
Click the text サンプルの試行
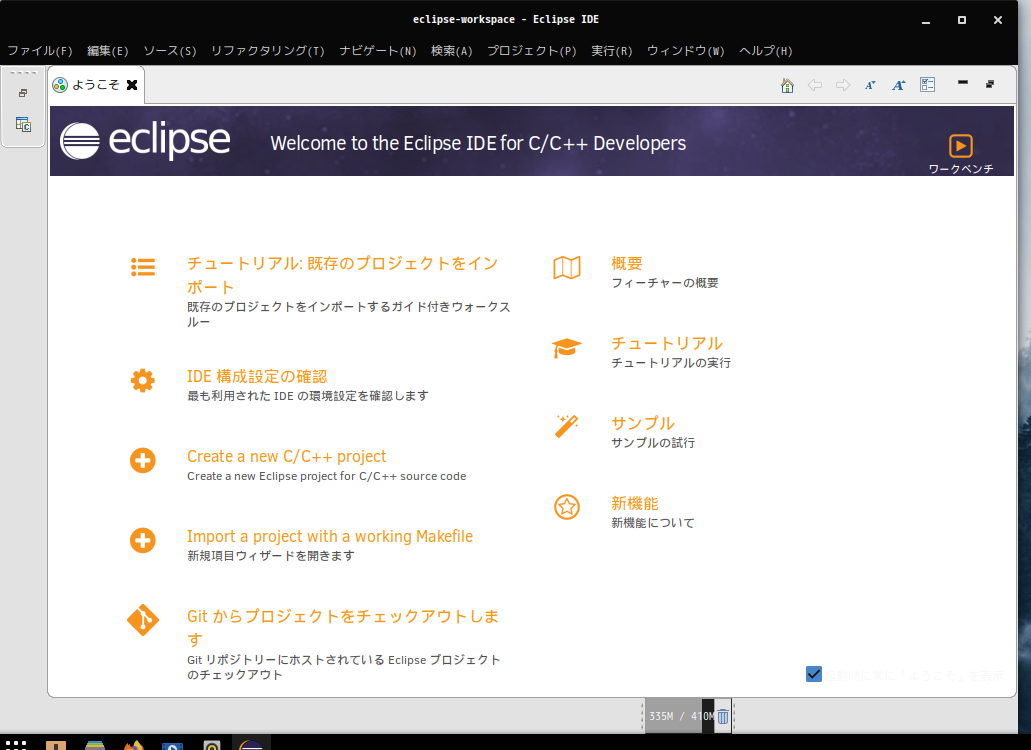tap(653, 443)
